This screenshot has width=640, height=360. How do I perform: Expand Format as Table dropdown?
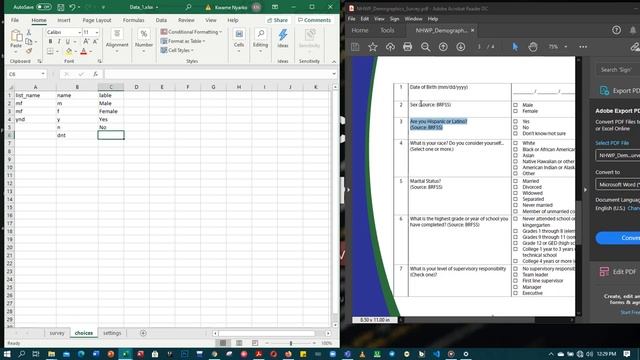click(204, 41)
